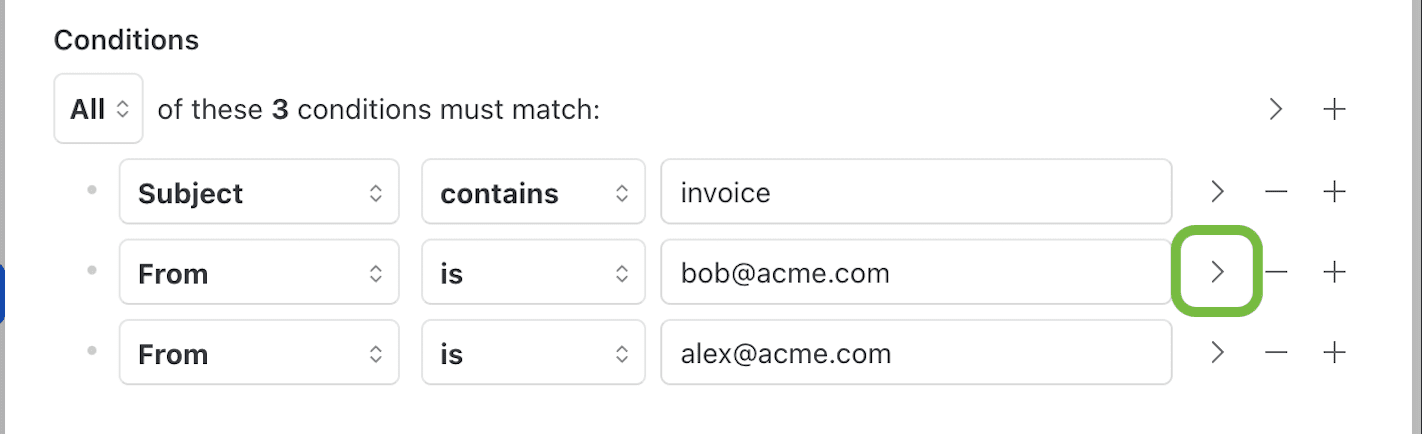The image size is (1422, 434).
Task: Add a condition after the invoice row
Action: click(1334, 192)
